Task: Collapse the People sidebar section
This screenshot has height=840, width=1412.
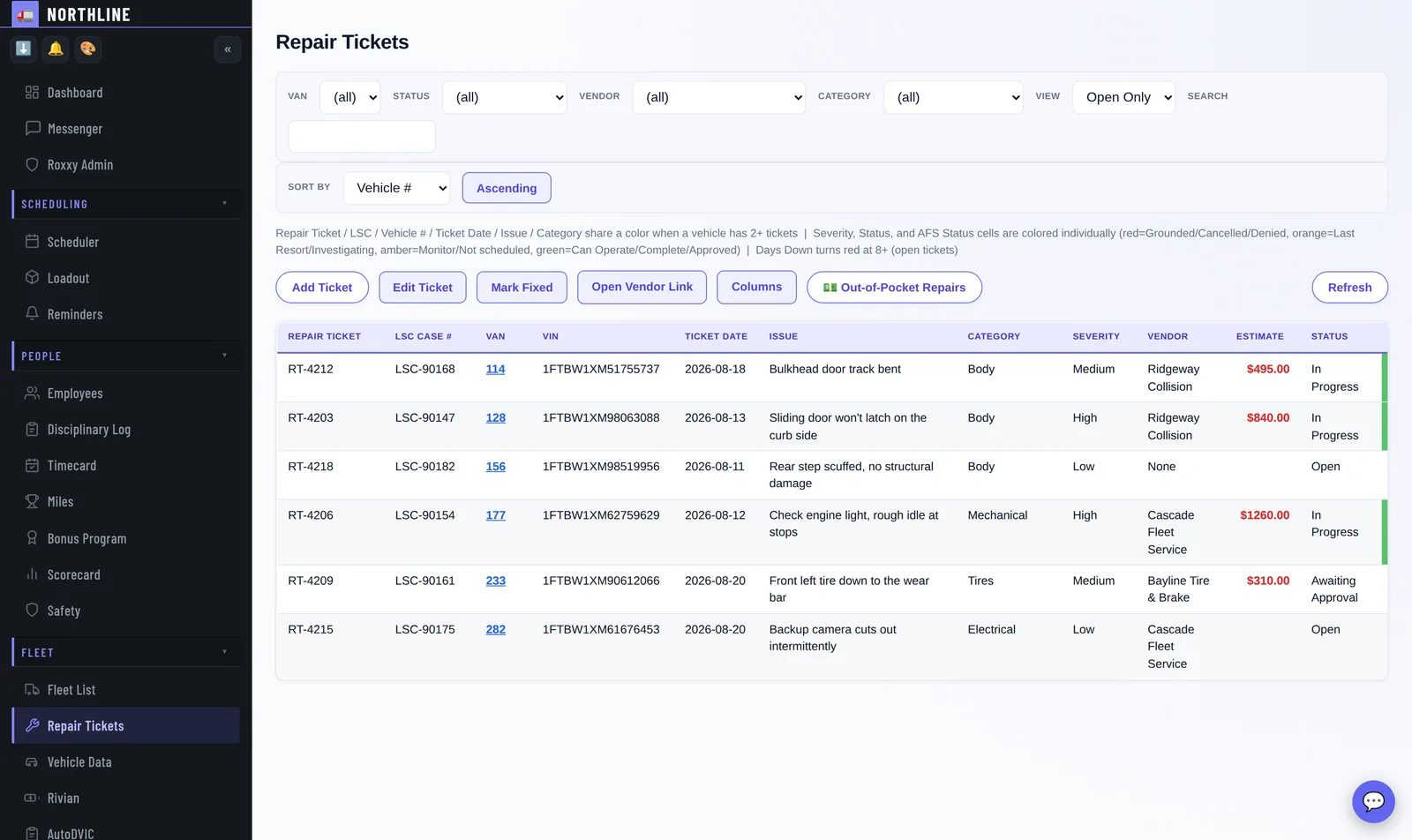Action: pos(126,356)
